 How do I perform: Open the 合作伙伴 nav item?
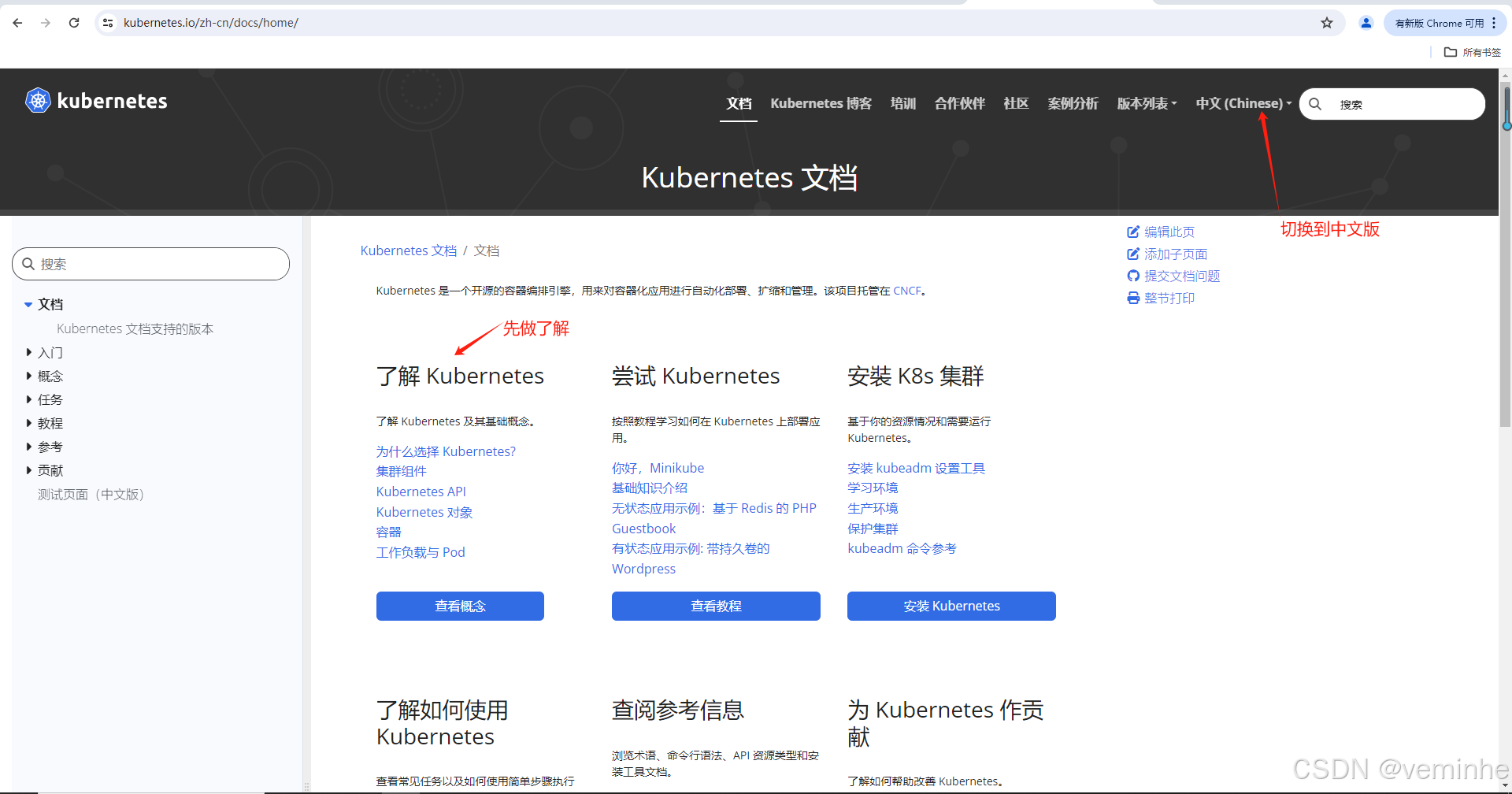959,103
